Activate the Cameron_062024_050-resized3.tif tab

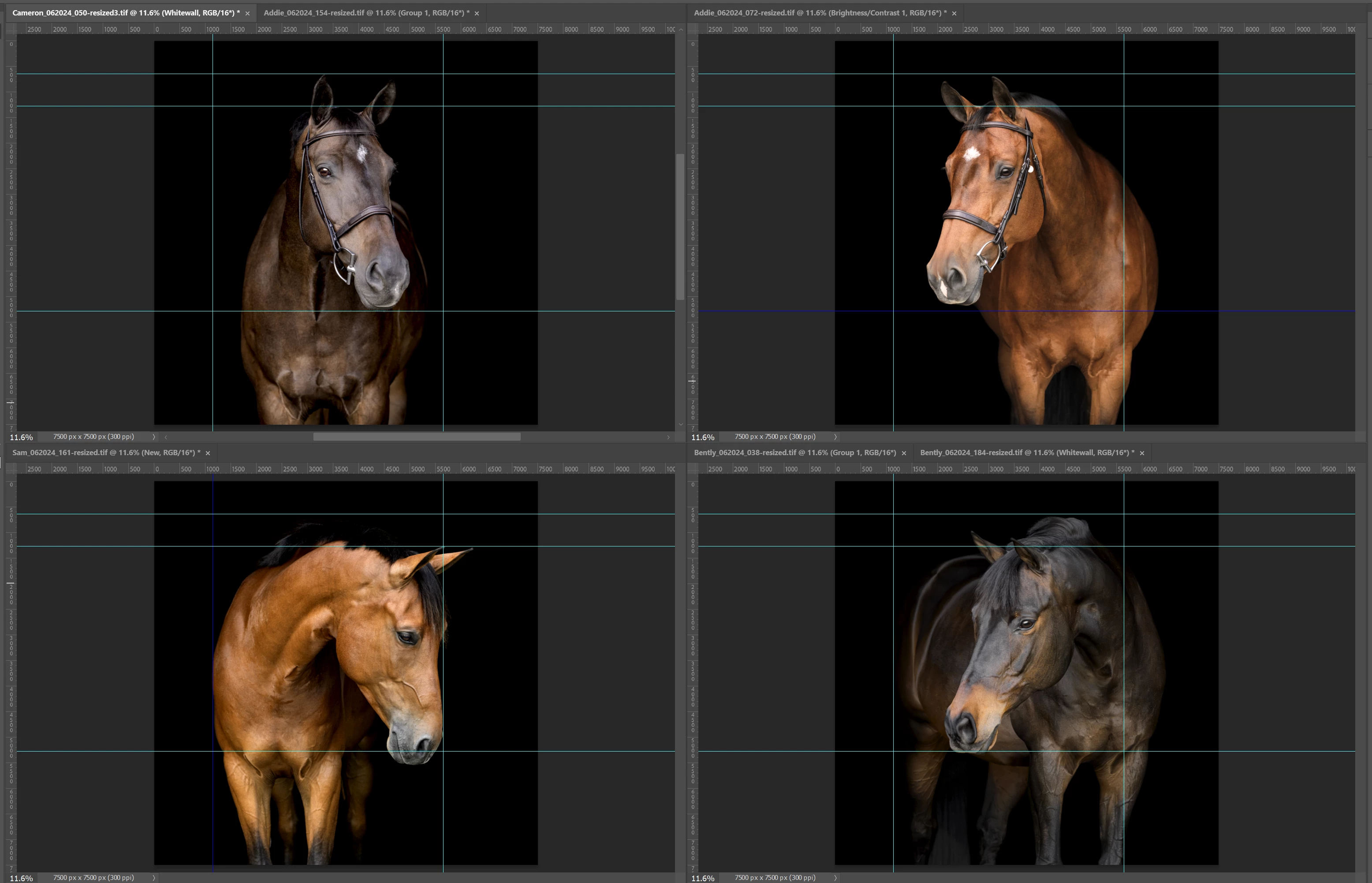[x=126, y=13]
